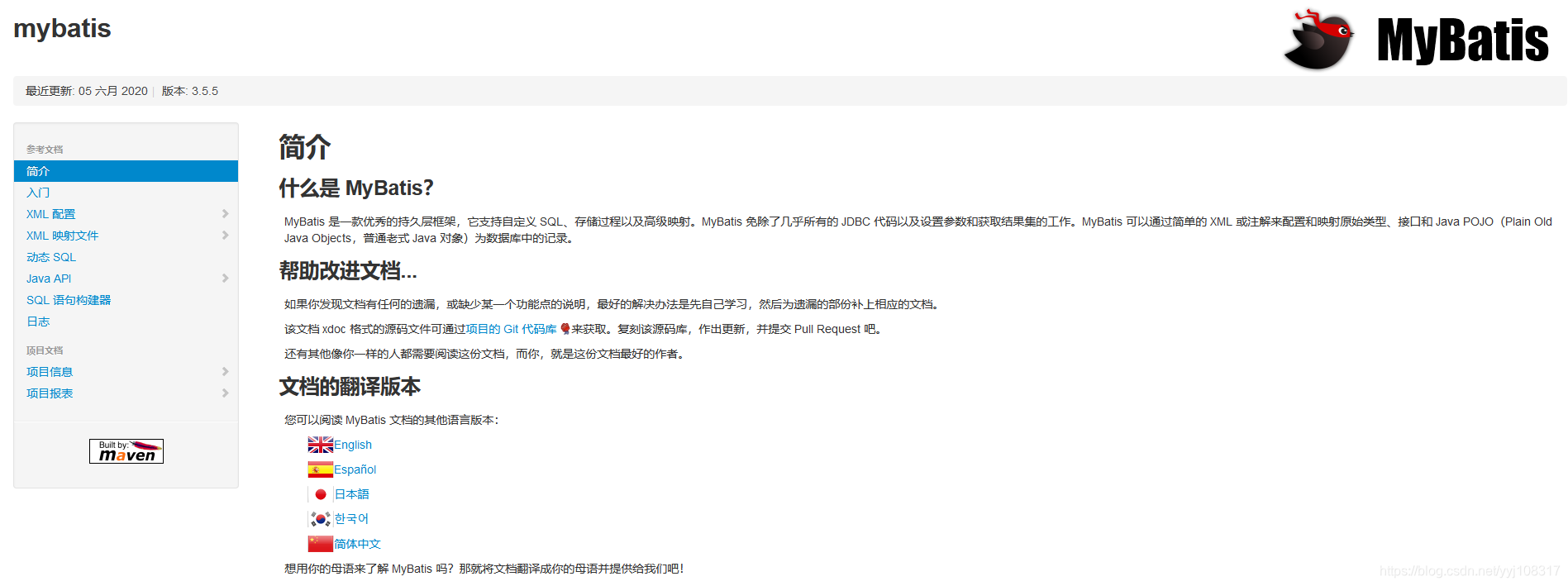Click the MyBatis wordmark in header
This screenshot has height=586, width=1568.
click(x=1462, y=40)
